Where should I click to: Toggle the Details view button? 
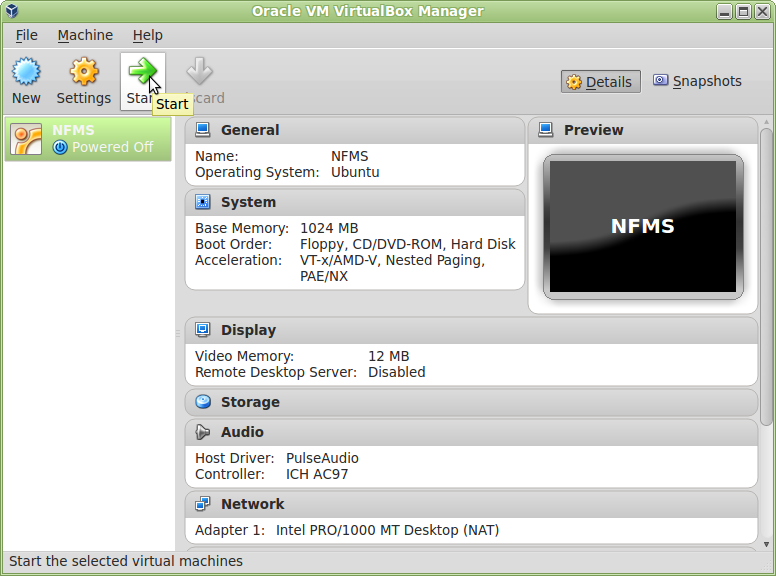tap(600, 82)
